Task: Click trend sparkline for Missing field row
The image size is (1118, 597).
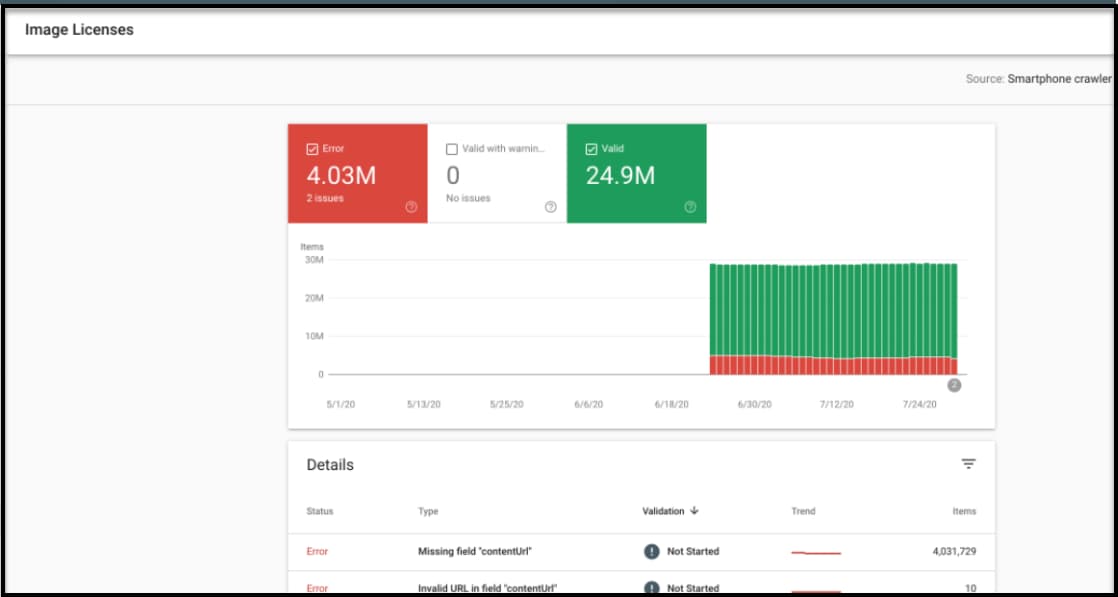Action: [816, 553]
